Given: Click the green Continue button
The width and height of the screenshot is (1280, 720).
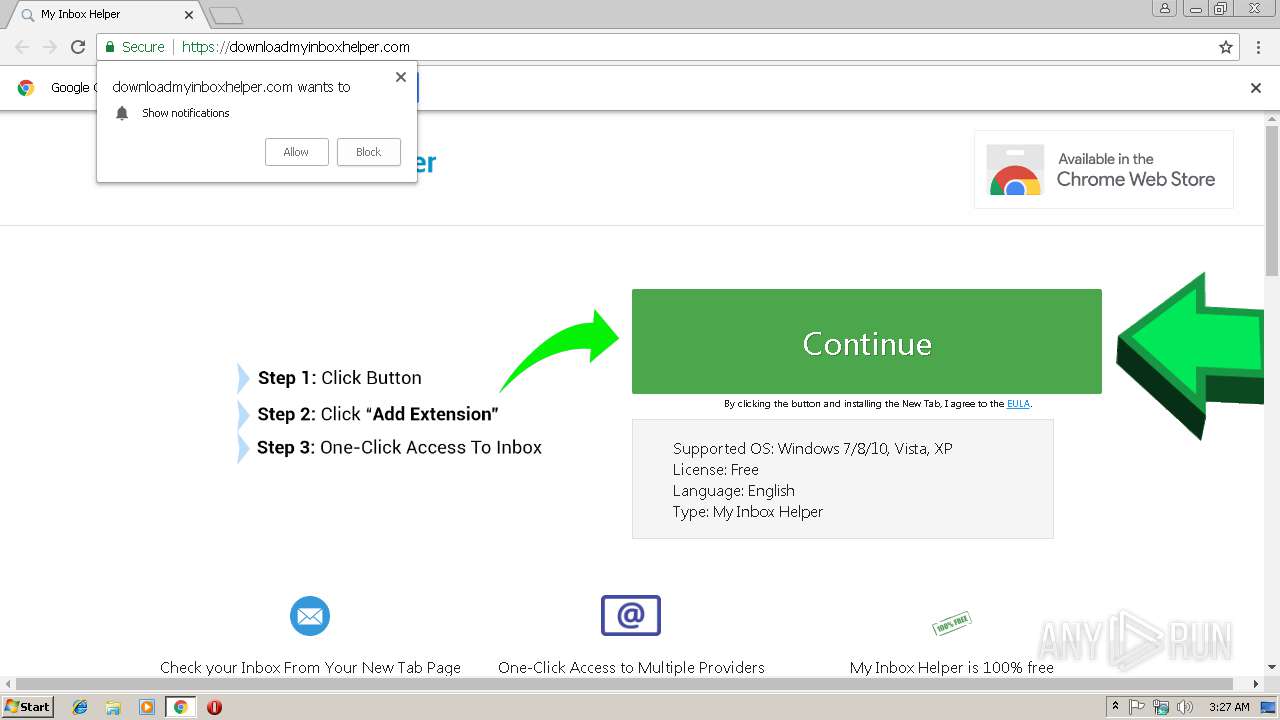Looking at the screenshot, I should (x=867, y=342).
